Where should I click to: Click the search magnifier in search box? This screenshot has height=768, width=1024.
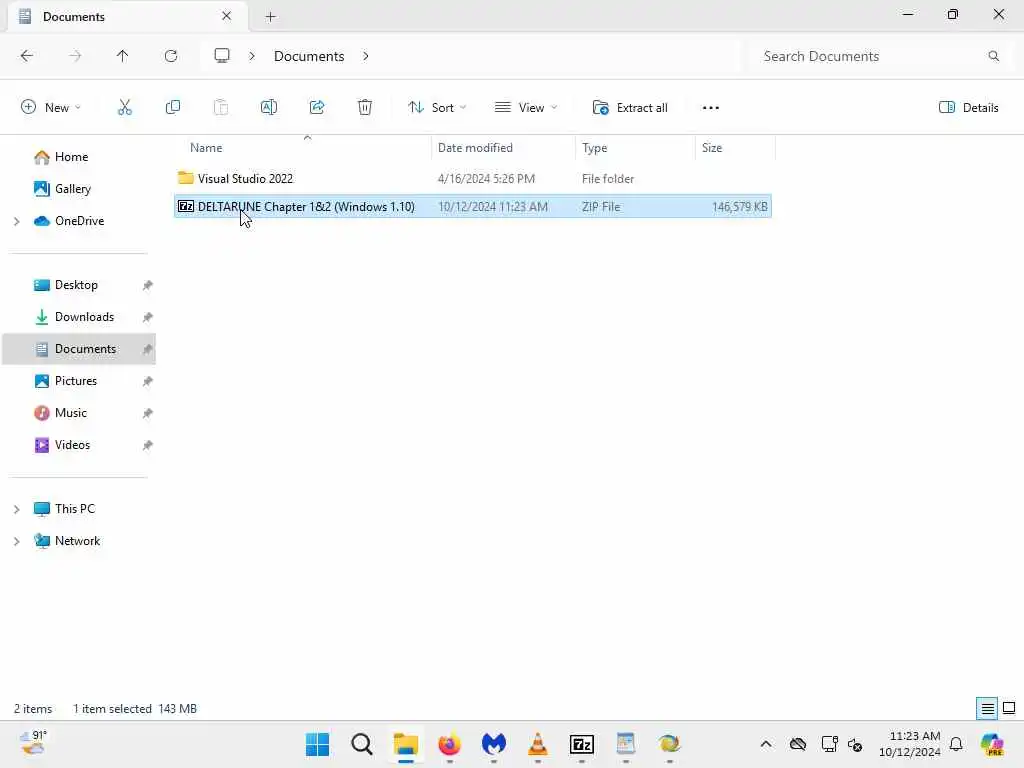coord(993,56)
